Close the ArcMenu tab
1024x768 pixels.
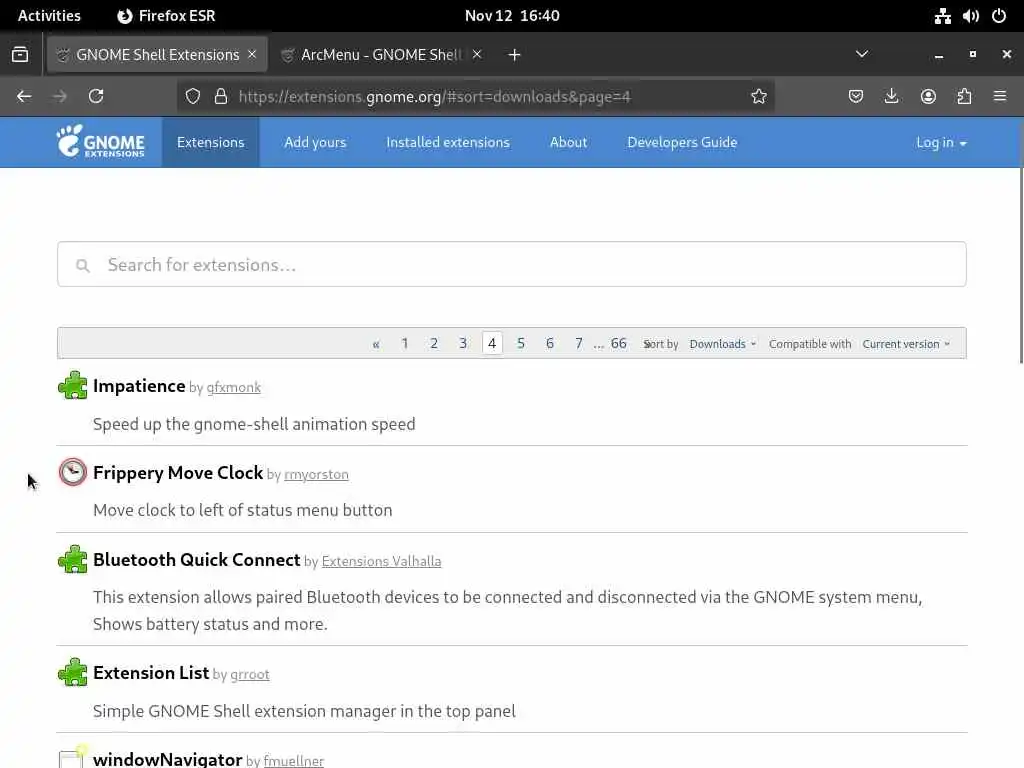click(477, 54)
